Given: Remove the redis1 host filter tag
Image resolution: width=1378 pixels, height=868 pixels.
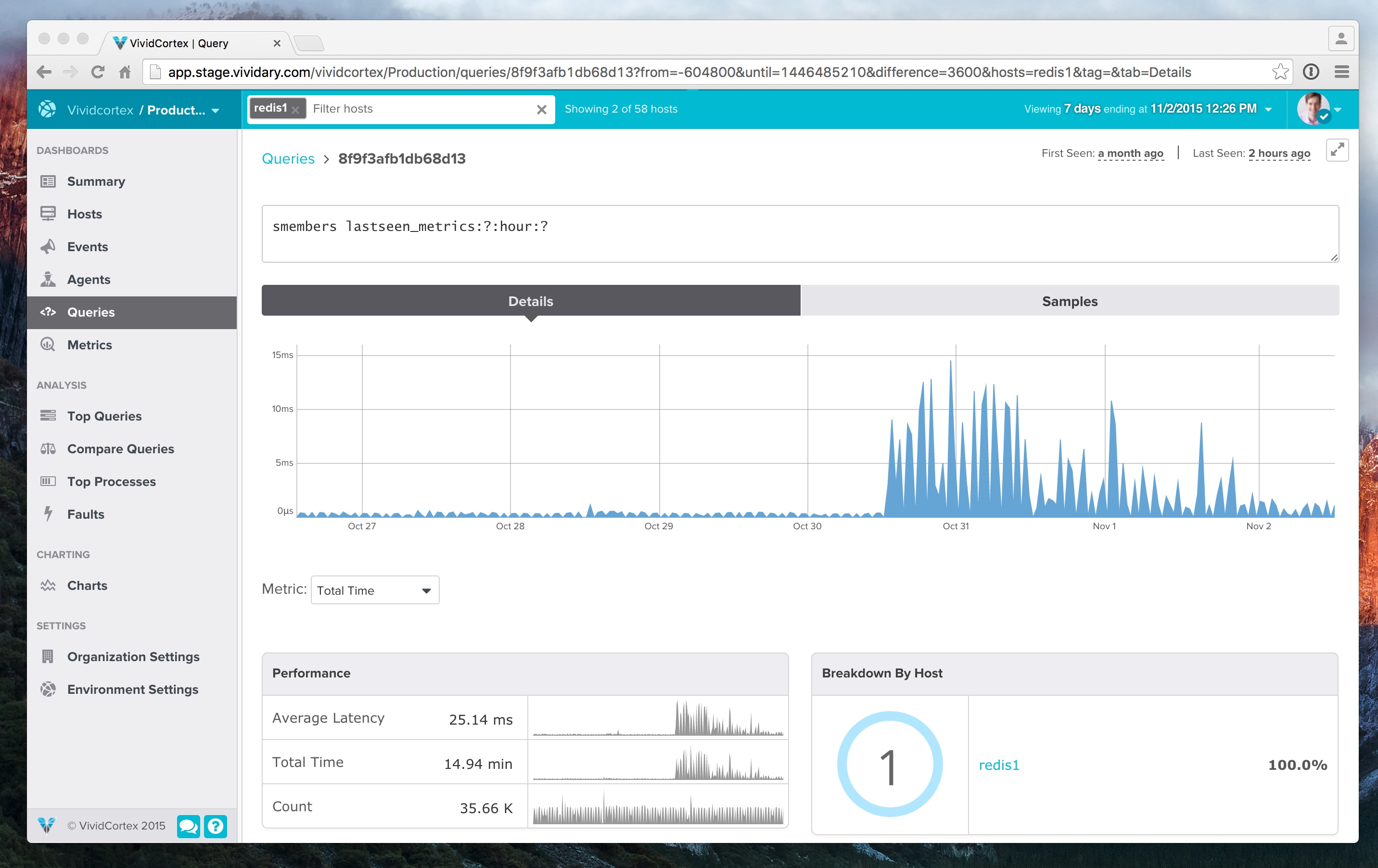Looking at the screenshot, I should click(x=295, y=110).
